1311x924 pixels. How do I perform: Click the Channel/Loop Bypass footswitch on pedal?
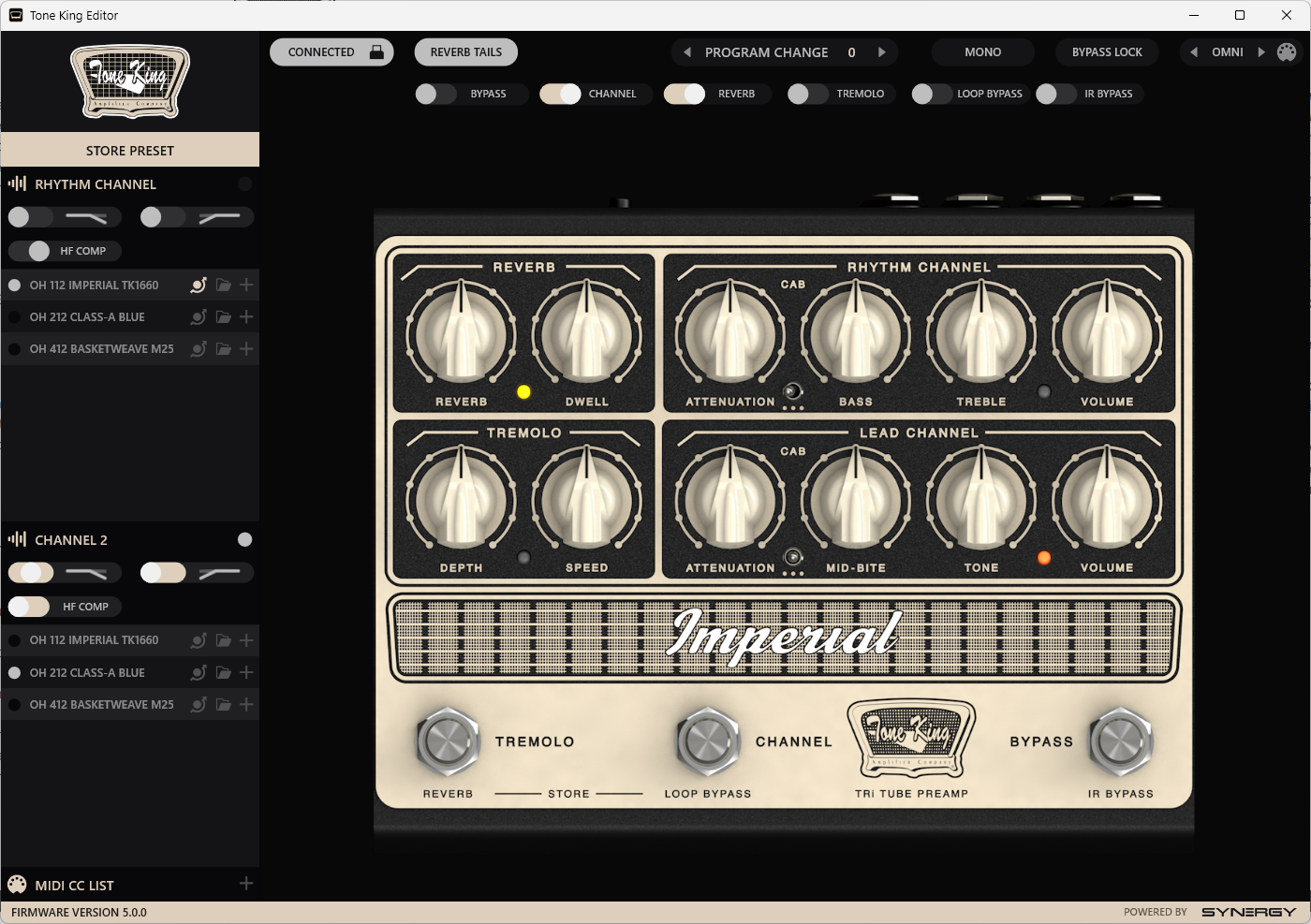pyautogui.click(x=708, y=741)
